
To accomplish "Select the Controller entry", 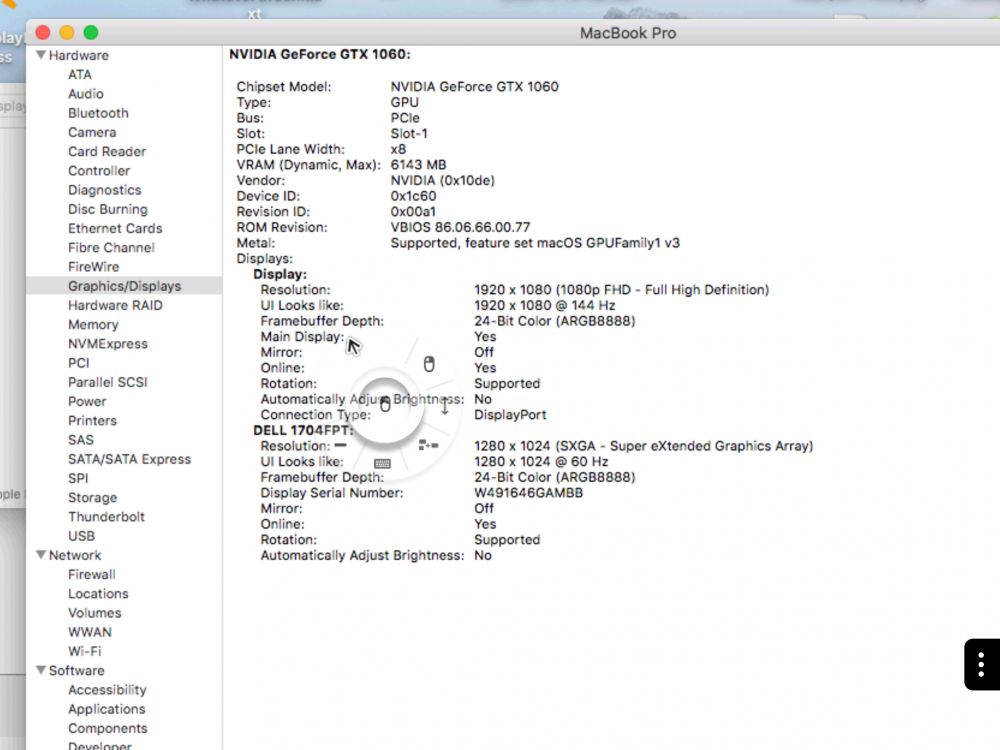I will point(99,170).
